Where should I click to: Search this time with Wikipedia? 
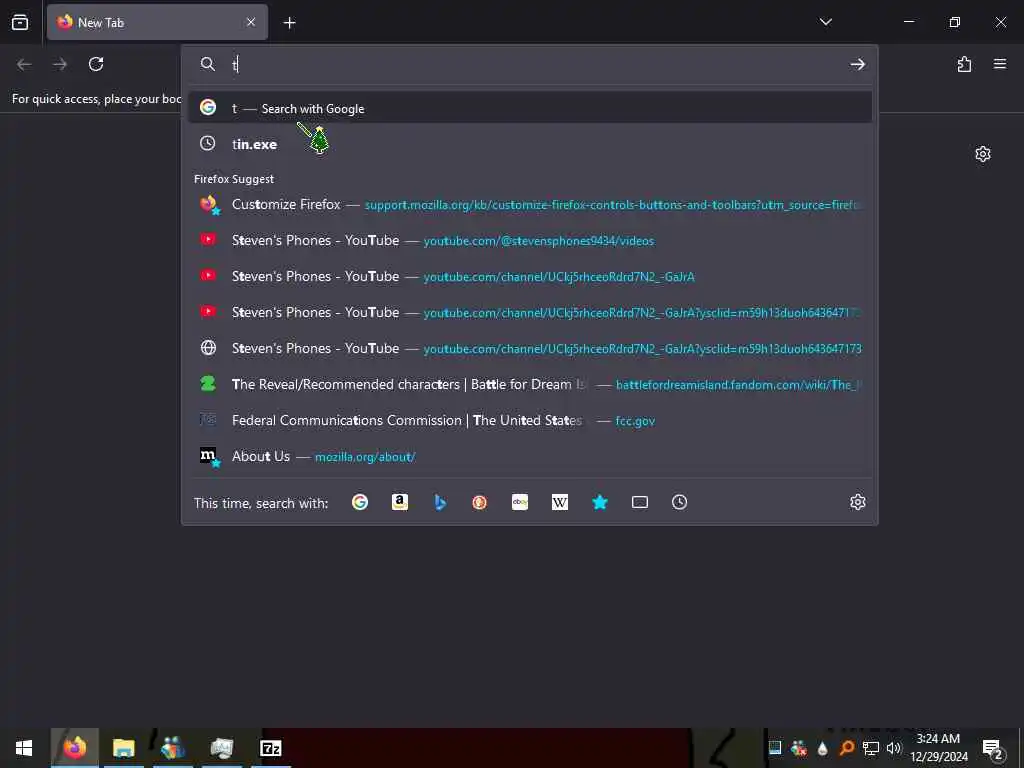[560, 502]
